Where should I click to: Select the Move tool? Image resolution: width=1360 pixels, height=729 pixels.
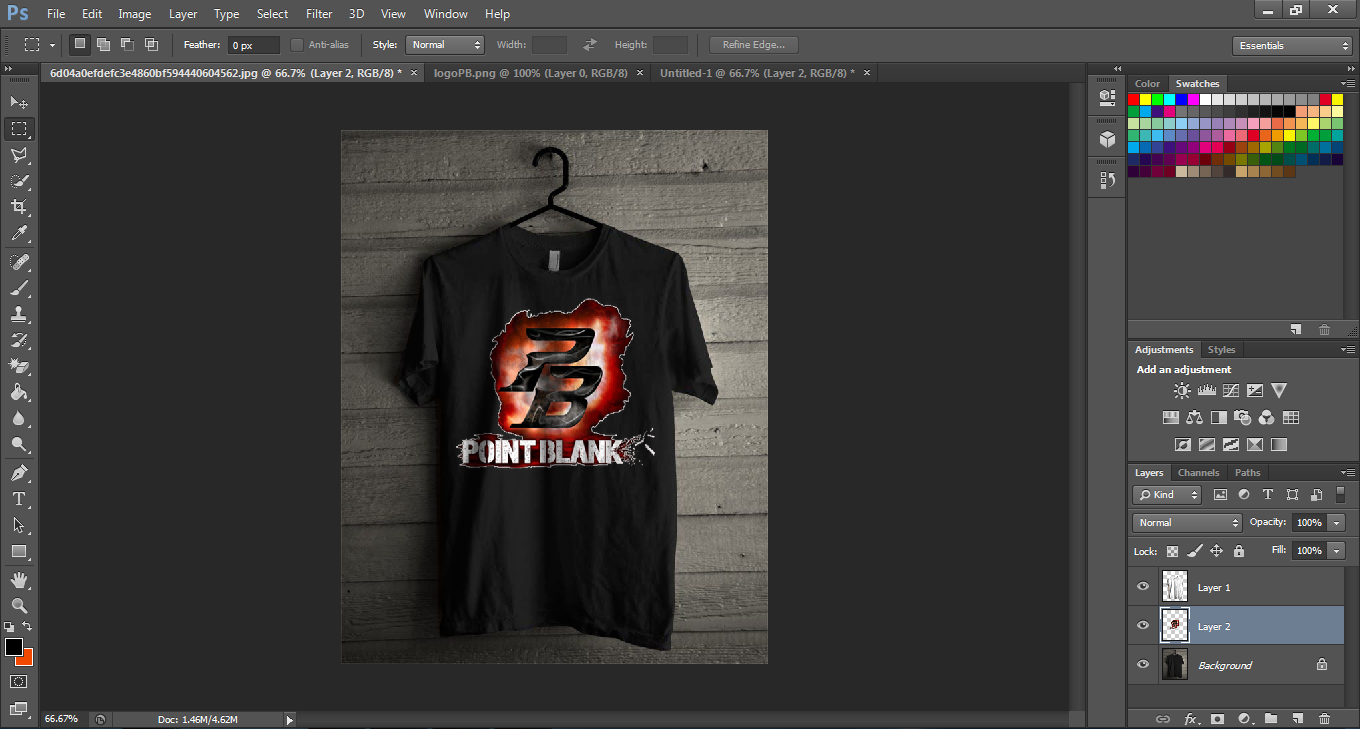pos(19,102)
